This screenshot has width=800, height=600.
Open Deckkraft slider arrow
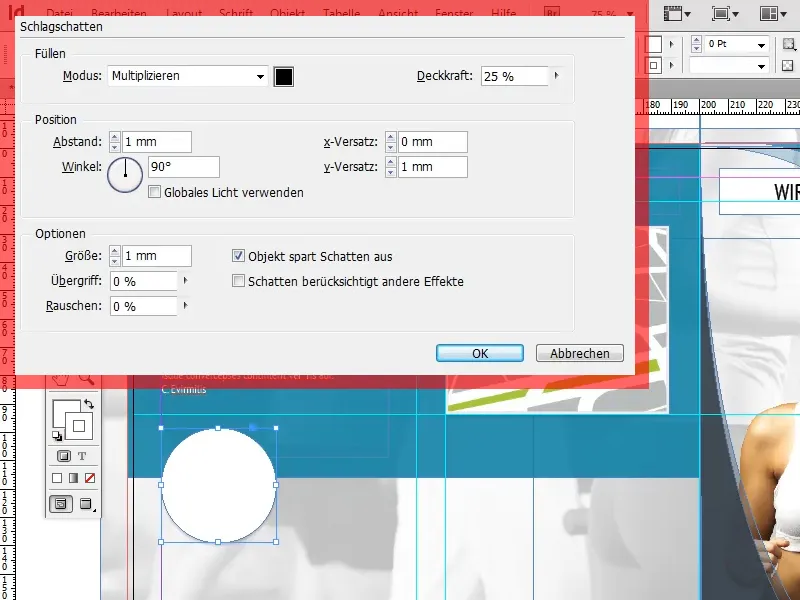(x=557, y=76)
